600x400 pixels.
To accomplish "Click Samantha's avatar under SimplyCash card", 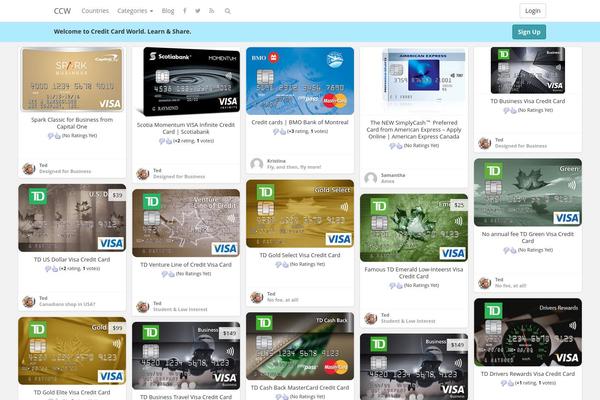I will click(370, 178).
